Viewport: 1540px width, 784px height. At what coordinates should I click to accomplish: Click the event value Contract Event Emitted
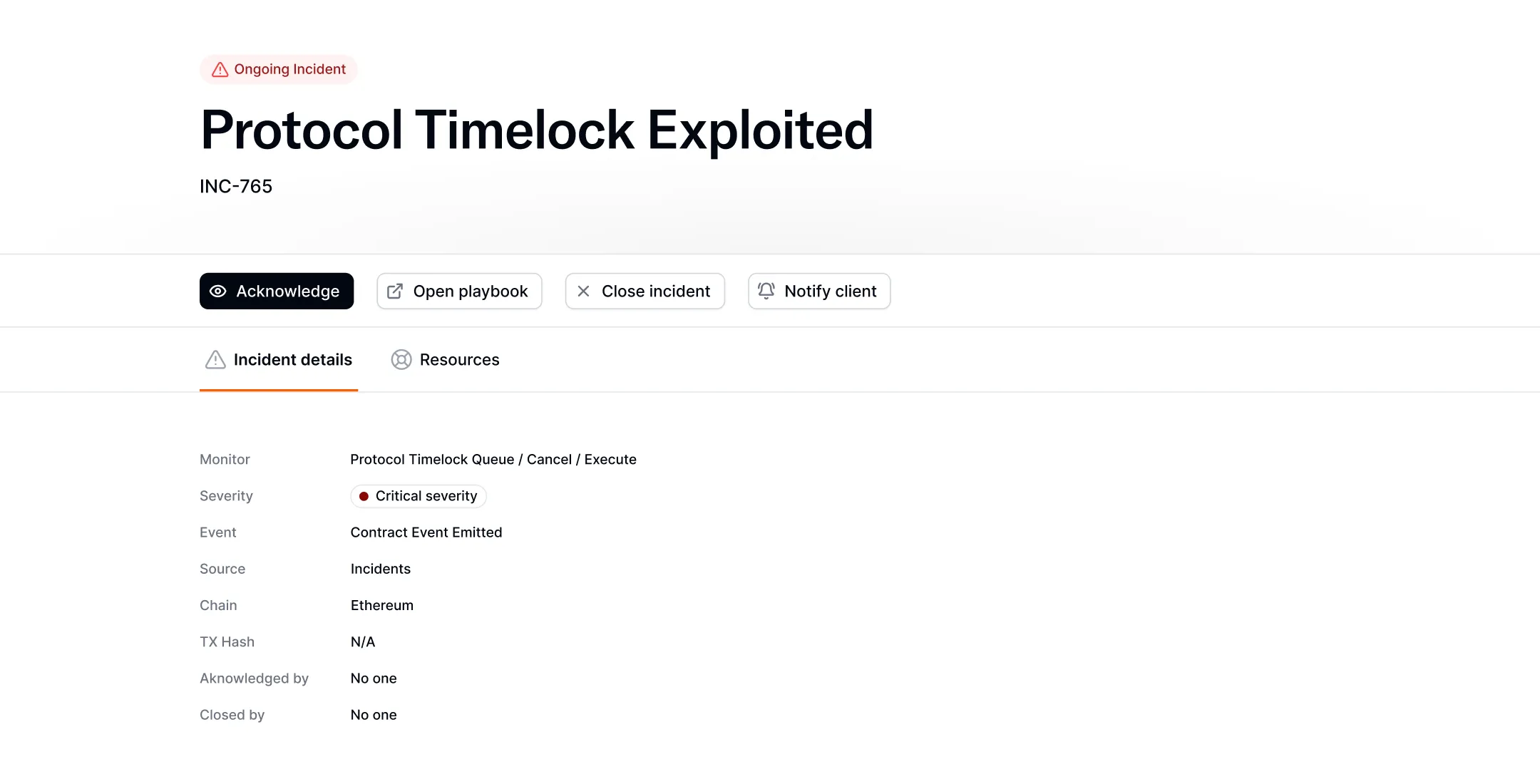[x=426, y=532]
